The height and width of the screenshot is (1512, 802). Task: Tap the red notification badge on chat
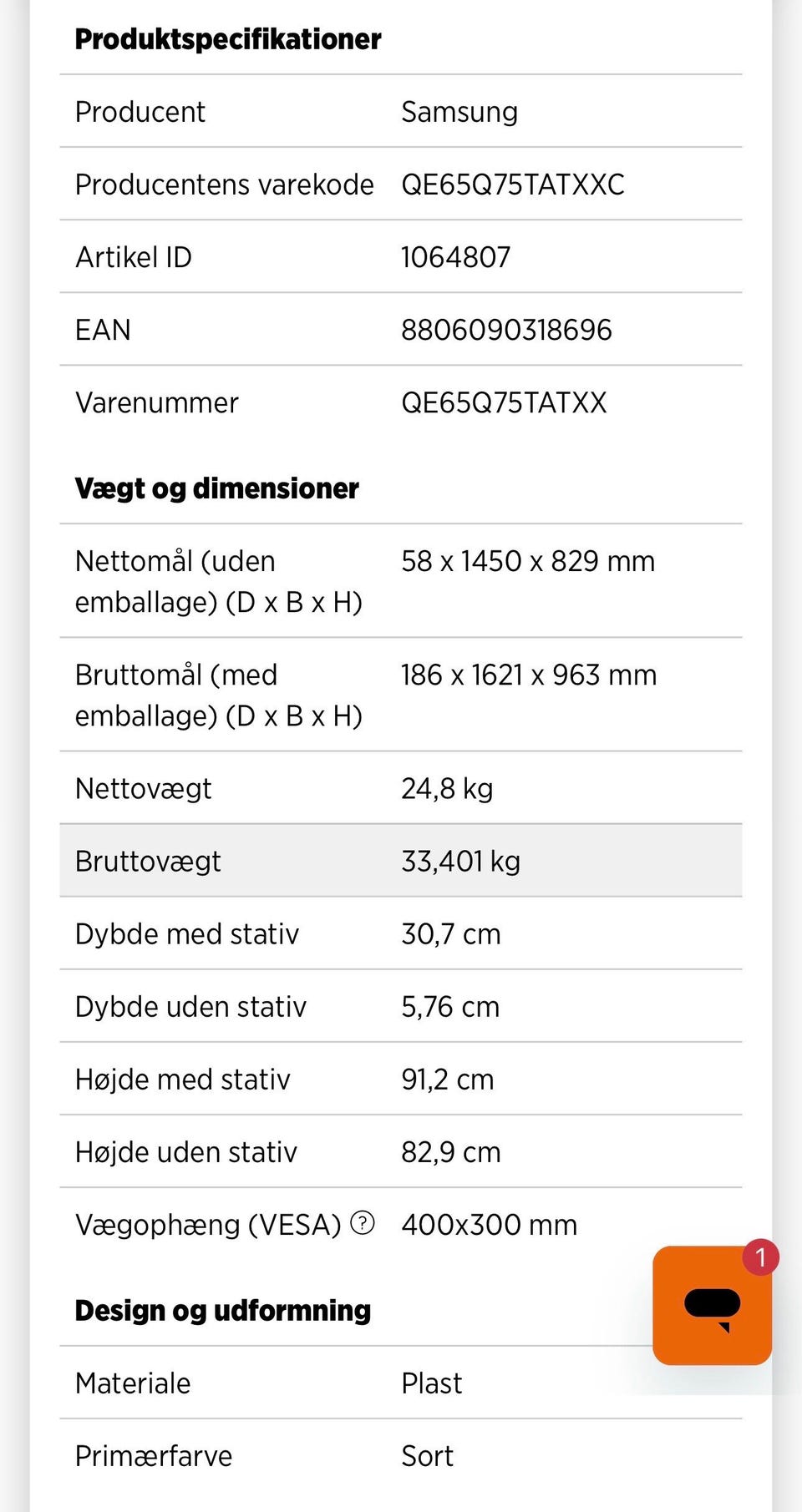(760, 1257)
